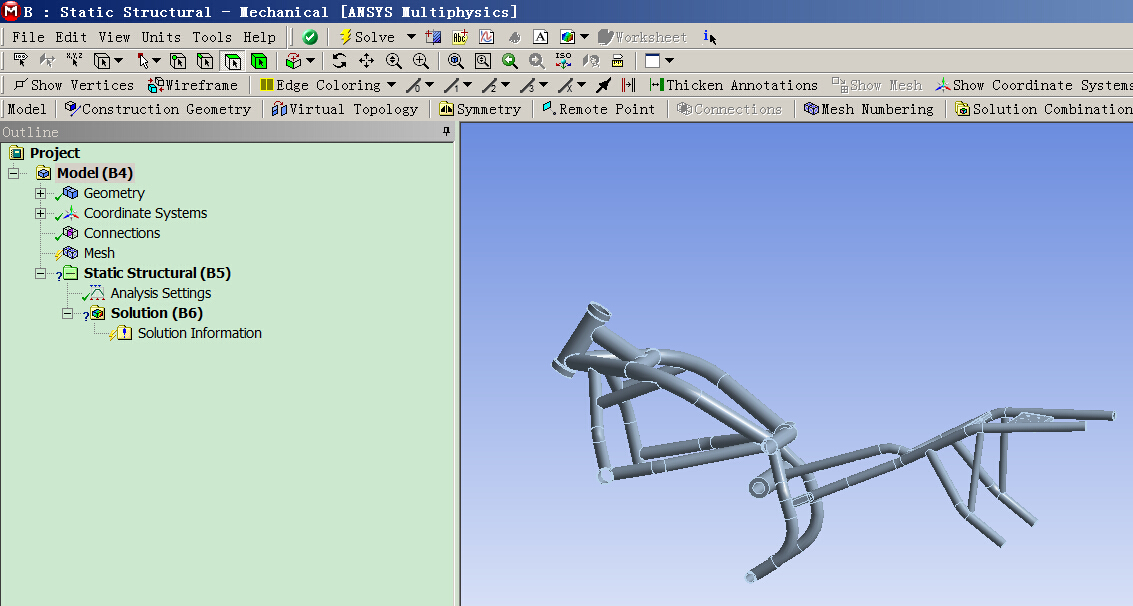Image resolution: width=1133 pixels, height=606 pixels.
Task: Expand the Geometry tree node
Action: click(40, 194)
